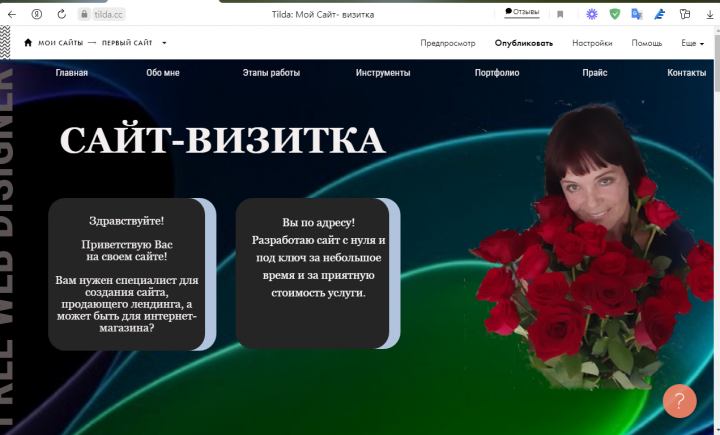Open the green shield extension icon
The image size is (720, 435).
coord(614,14)
